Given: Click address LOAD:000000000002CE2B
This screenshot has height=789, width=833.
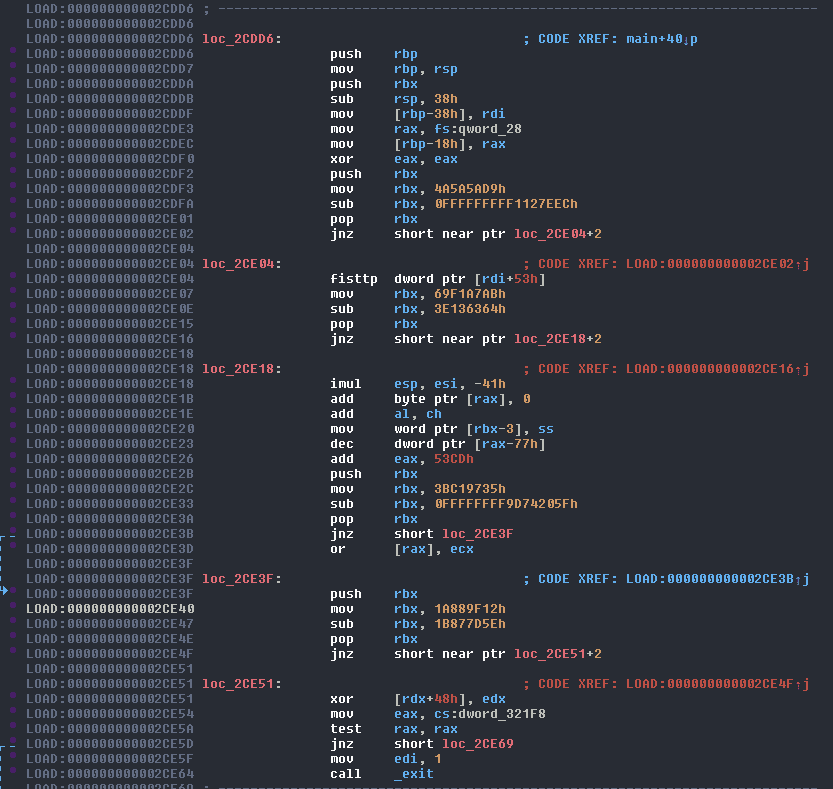Looking at the screenshot, I should coord(110,474).
